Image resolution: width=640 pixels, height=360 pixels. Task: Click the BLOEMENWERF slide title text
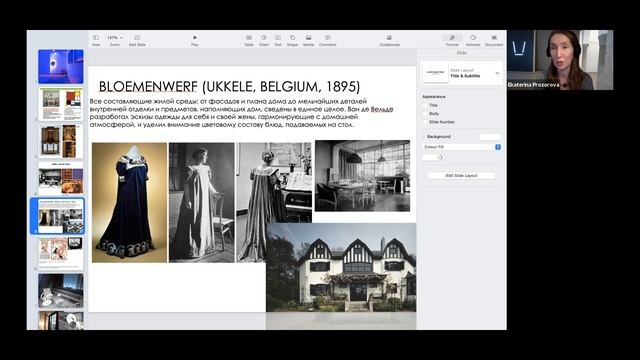click(229, 87)
